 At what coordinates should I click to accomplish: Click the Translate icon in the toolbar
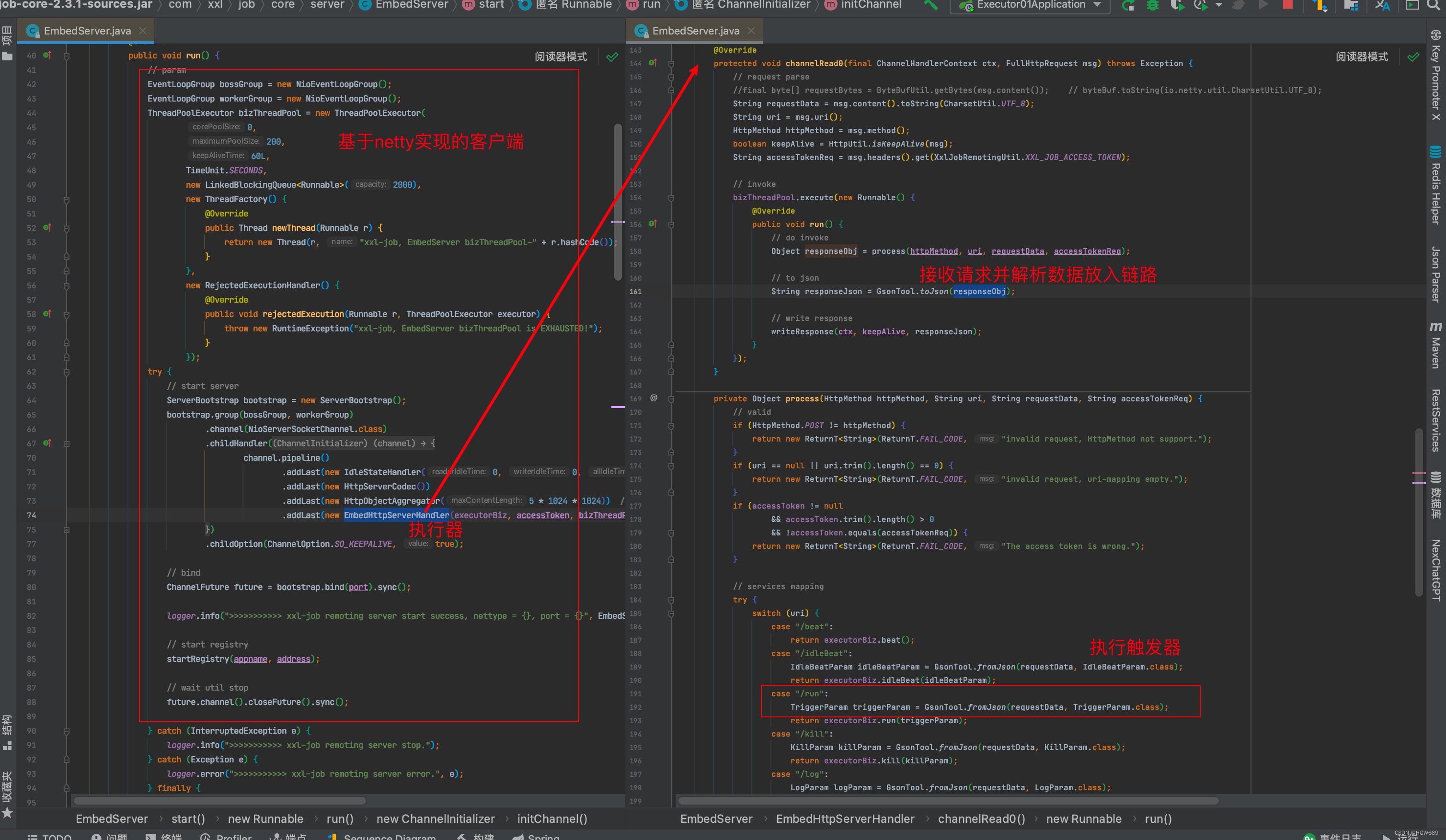tap(1382, 5)
